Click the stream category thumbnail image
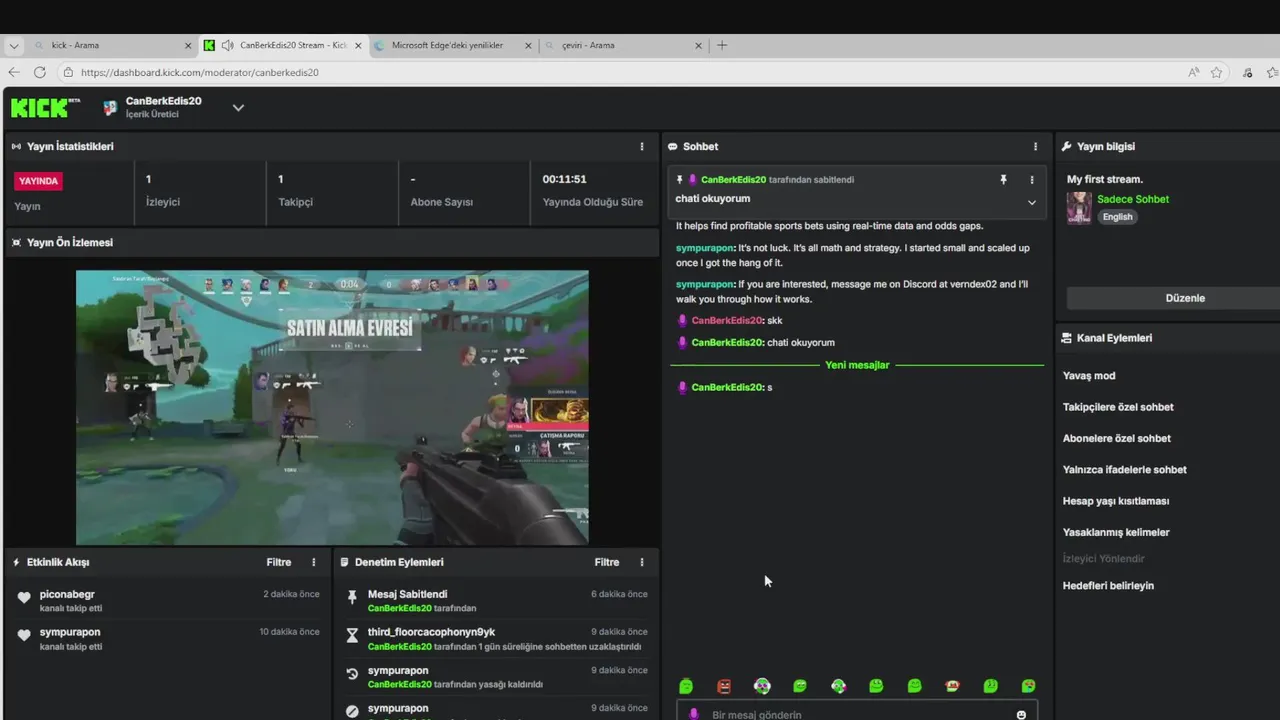Image resolution: width=1280 pixels, height=720 pixels. [x=1079, y=208]
